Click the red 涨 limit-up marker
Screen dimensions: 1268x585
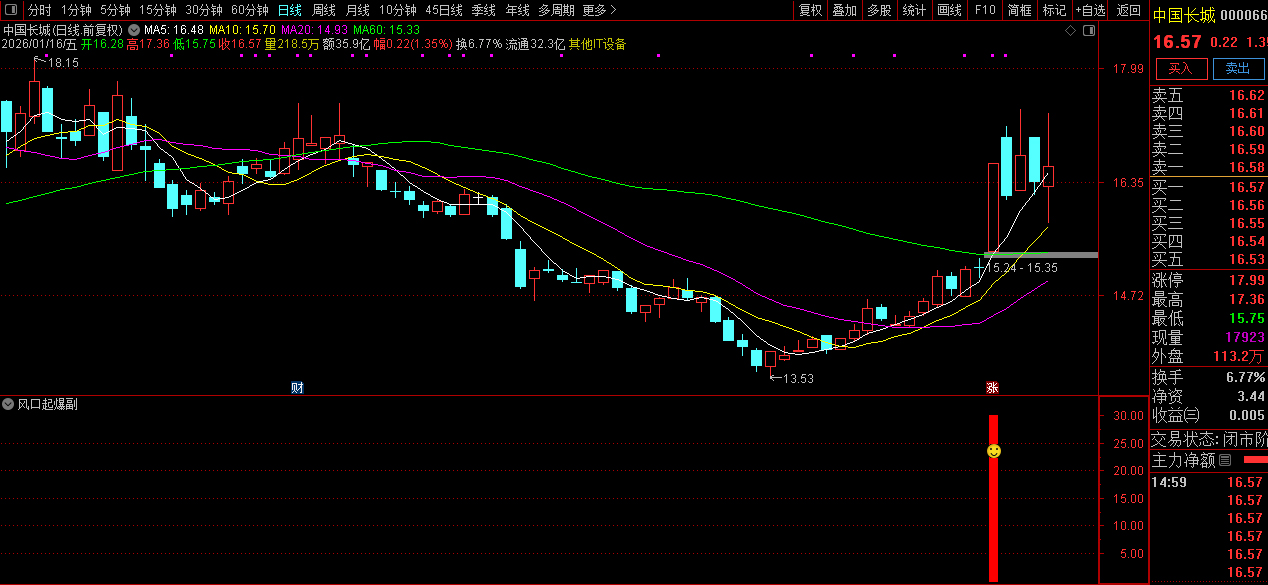(x=993, y=387)
